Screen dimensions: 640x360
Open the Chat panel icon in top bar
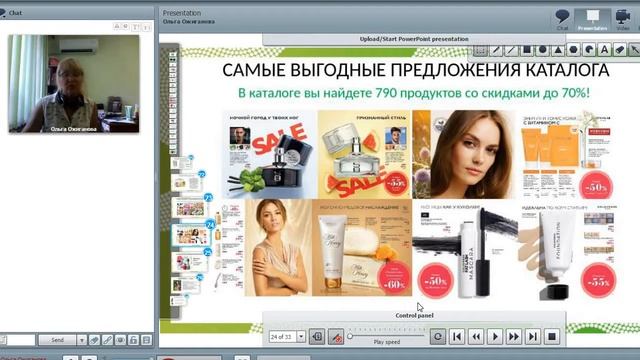[562, 20]
